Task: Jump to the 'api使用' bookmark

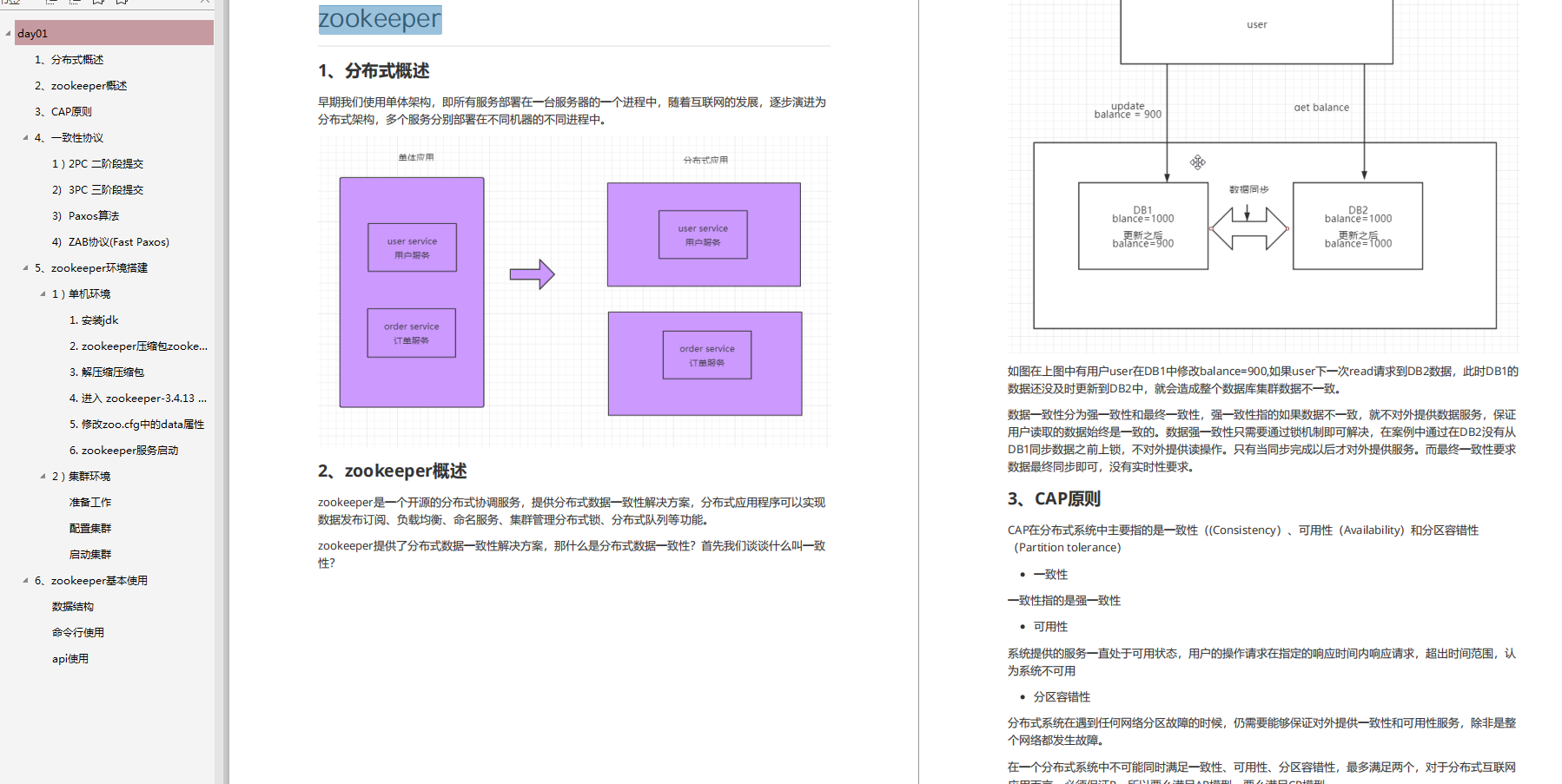Action: [x=70, y=659]
